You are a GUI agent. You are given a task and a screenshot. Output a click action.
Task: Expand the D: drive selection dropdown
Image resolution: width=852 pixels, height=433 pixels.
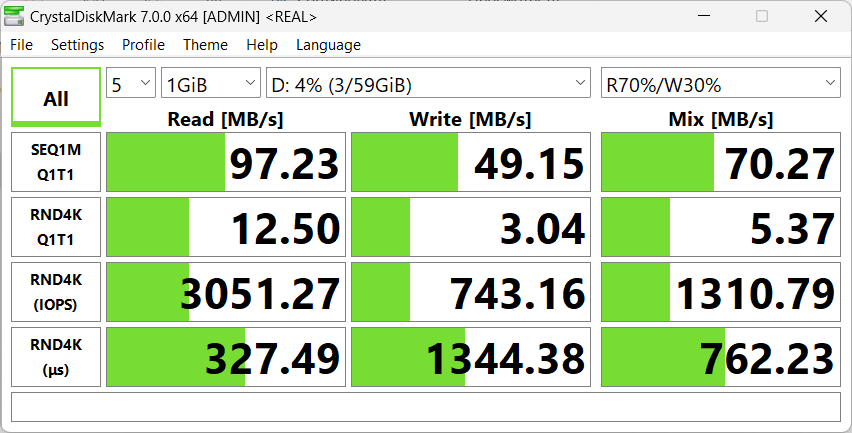(428, 83)
